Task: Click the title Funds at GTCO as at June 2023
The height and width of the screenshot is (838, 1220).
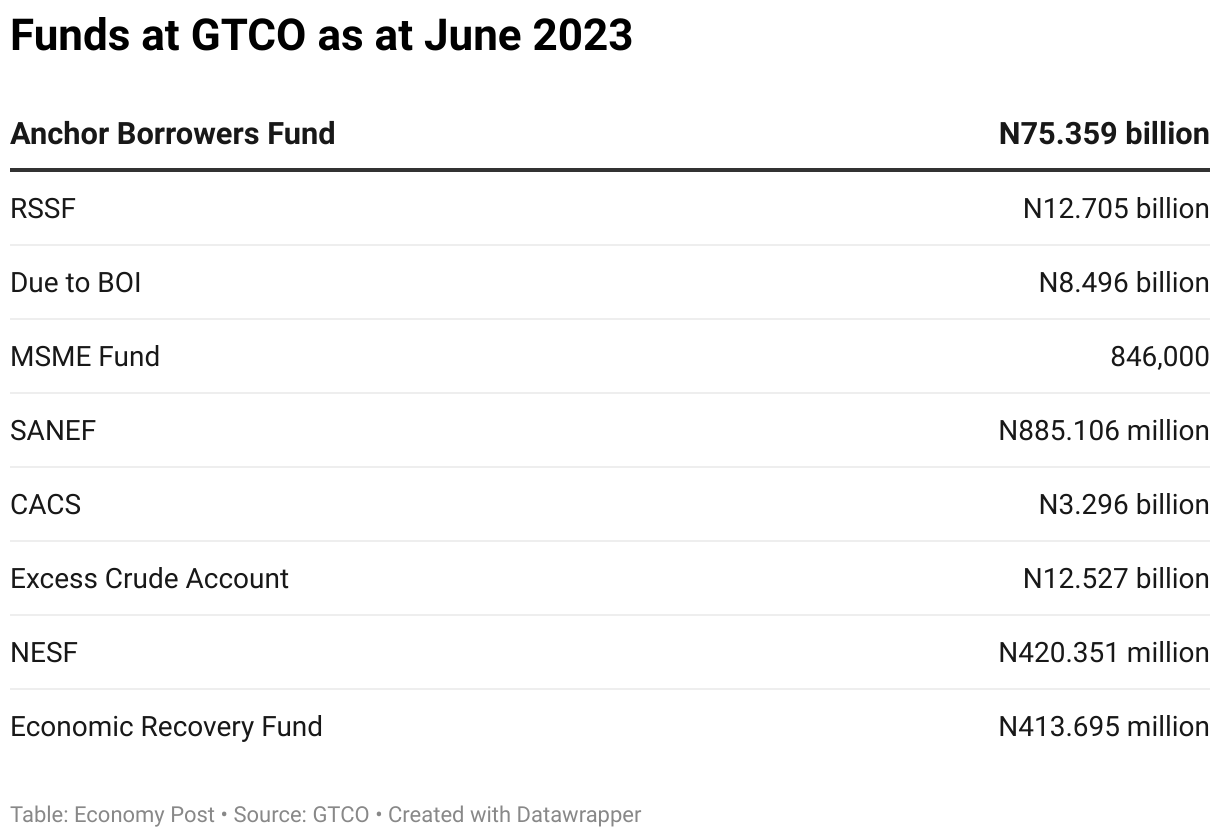Action: coord(321,35)
